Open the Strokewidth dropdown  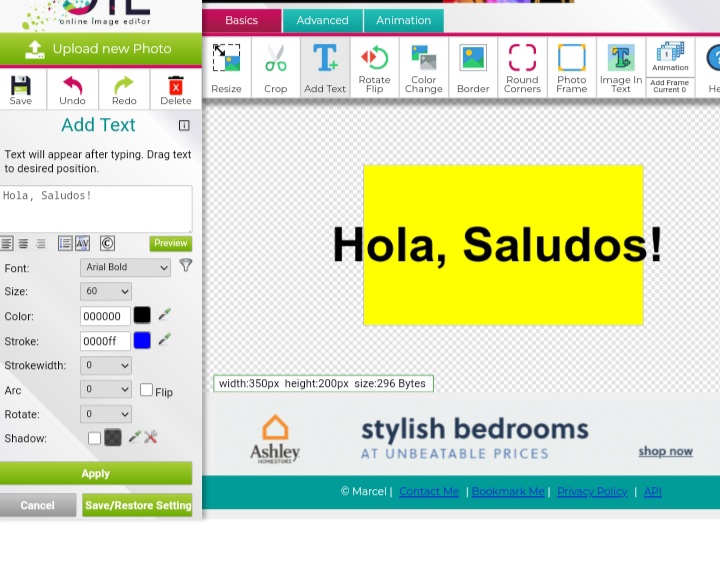pos(105,366)
